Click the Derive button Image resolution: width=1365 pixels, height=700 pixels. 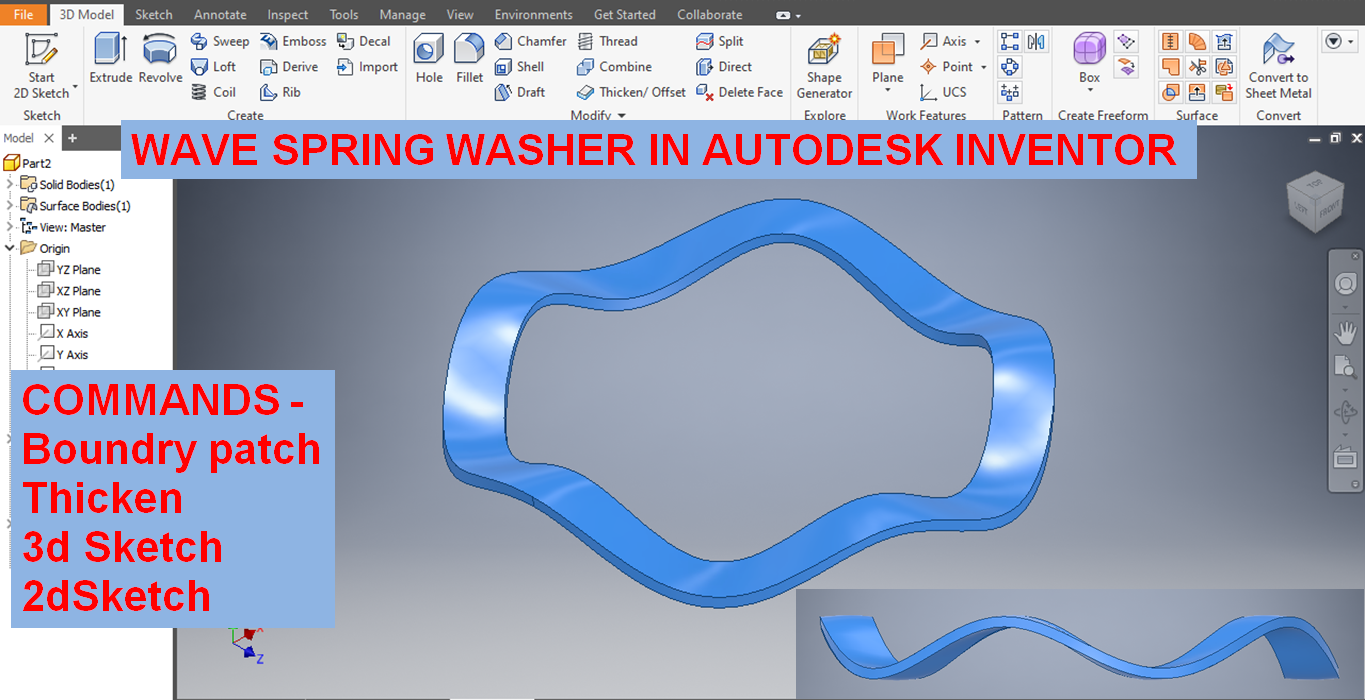[288, 66]
